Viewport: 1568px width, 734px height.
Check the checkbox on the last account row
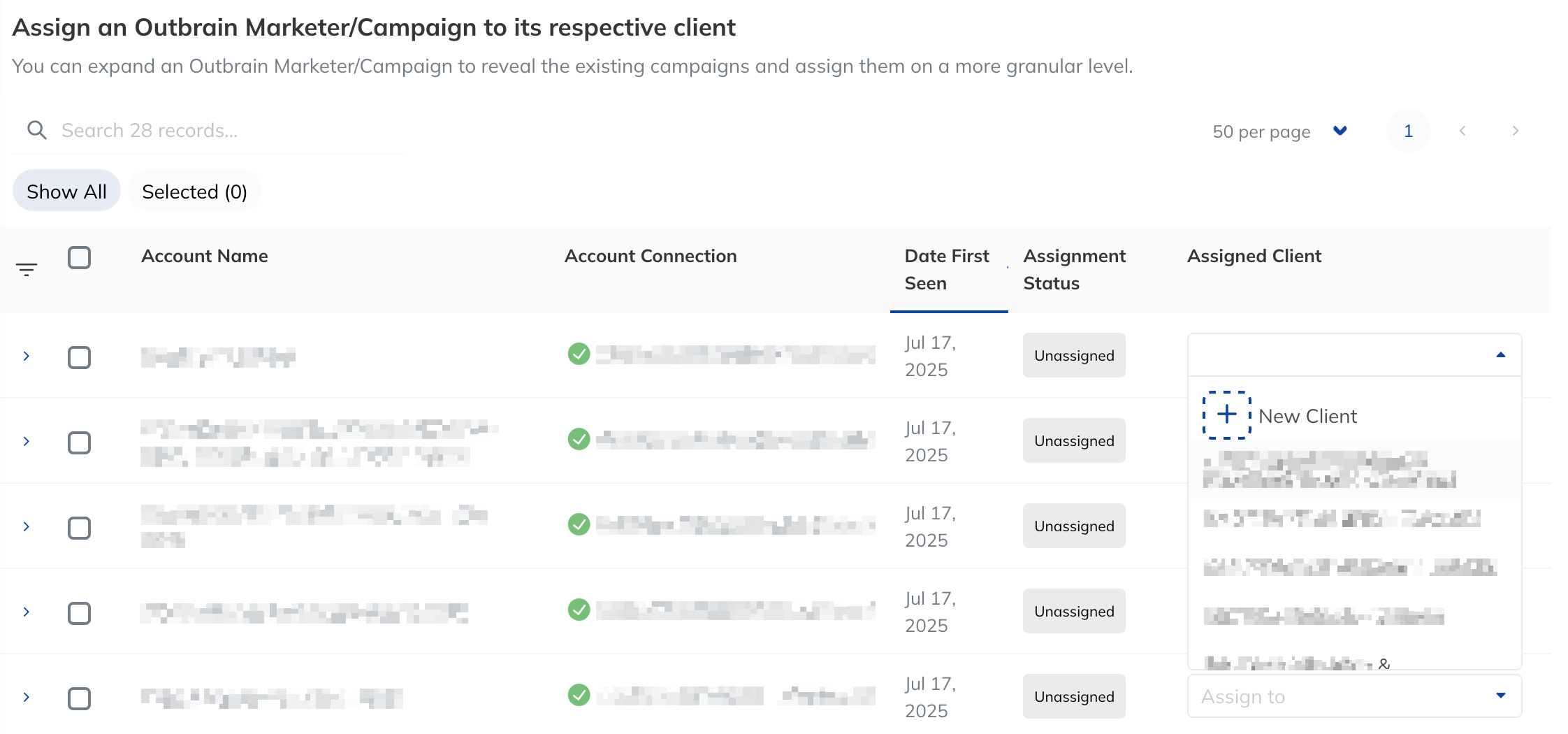click(x=80, y=698)
